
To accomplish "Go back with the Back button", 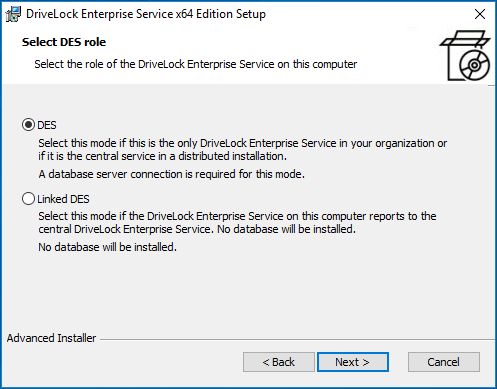I will (279, 362).
